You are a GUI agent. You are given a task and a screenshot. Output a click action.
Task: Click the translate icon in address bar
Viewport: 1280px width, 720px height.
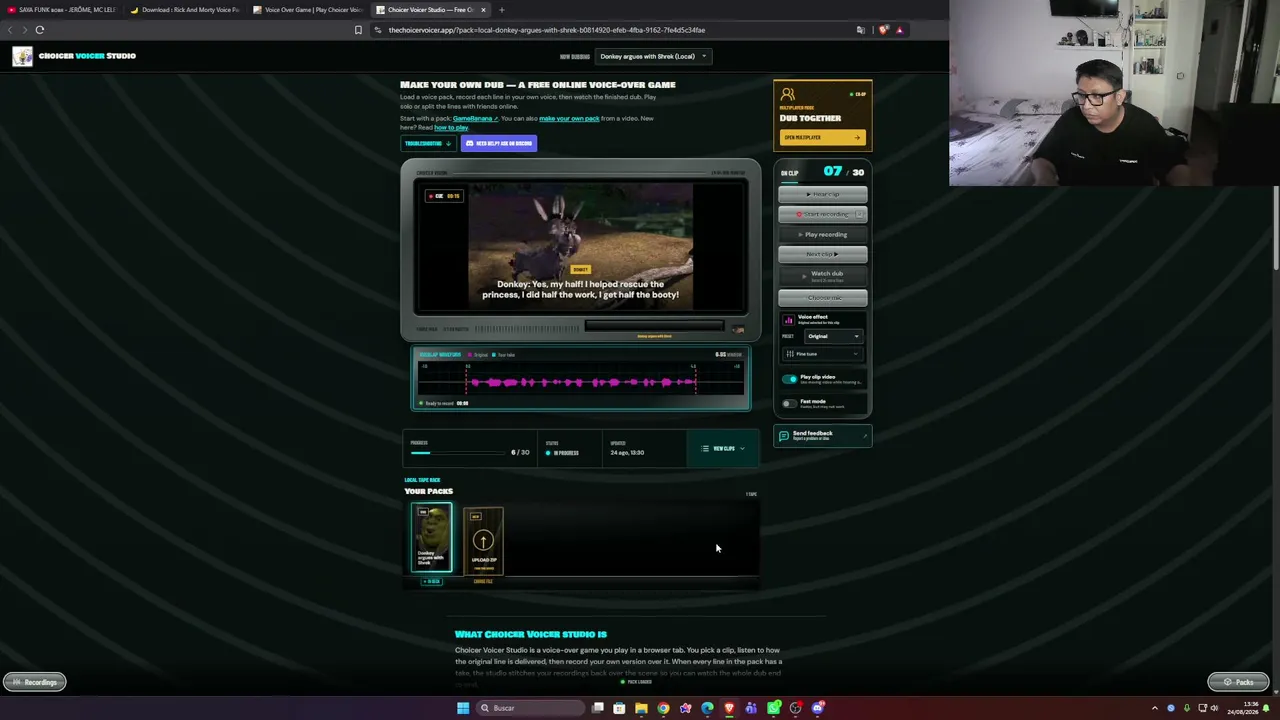[x=861, y=30]
